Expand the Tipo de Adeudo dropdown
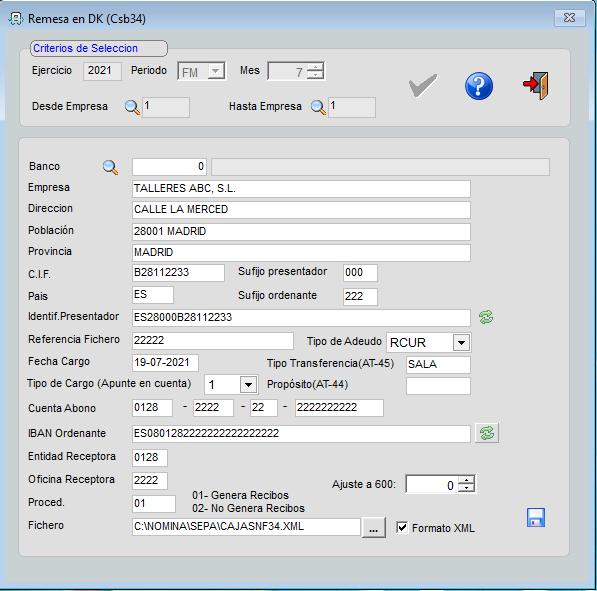Viewport: 597px width, 591px height. click(x=461, y=342)
